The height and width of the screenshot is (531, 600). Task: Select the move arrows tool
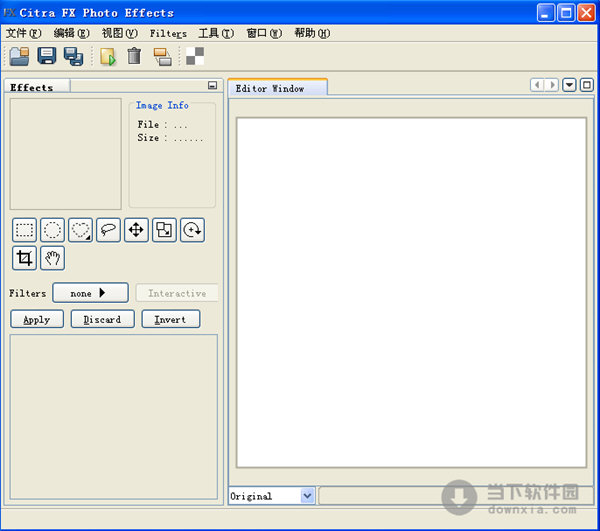coord(136,230)
